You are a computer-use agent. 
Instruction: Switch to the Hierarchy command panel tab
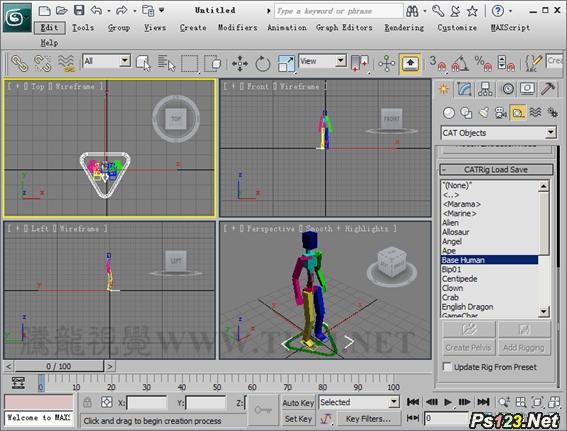[x=485, y=89]
